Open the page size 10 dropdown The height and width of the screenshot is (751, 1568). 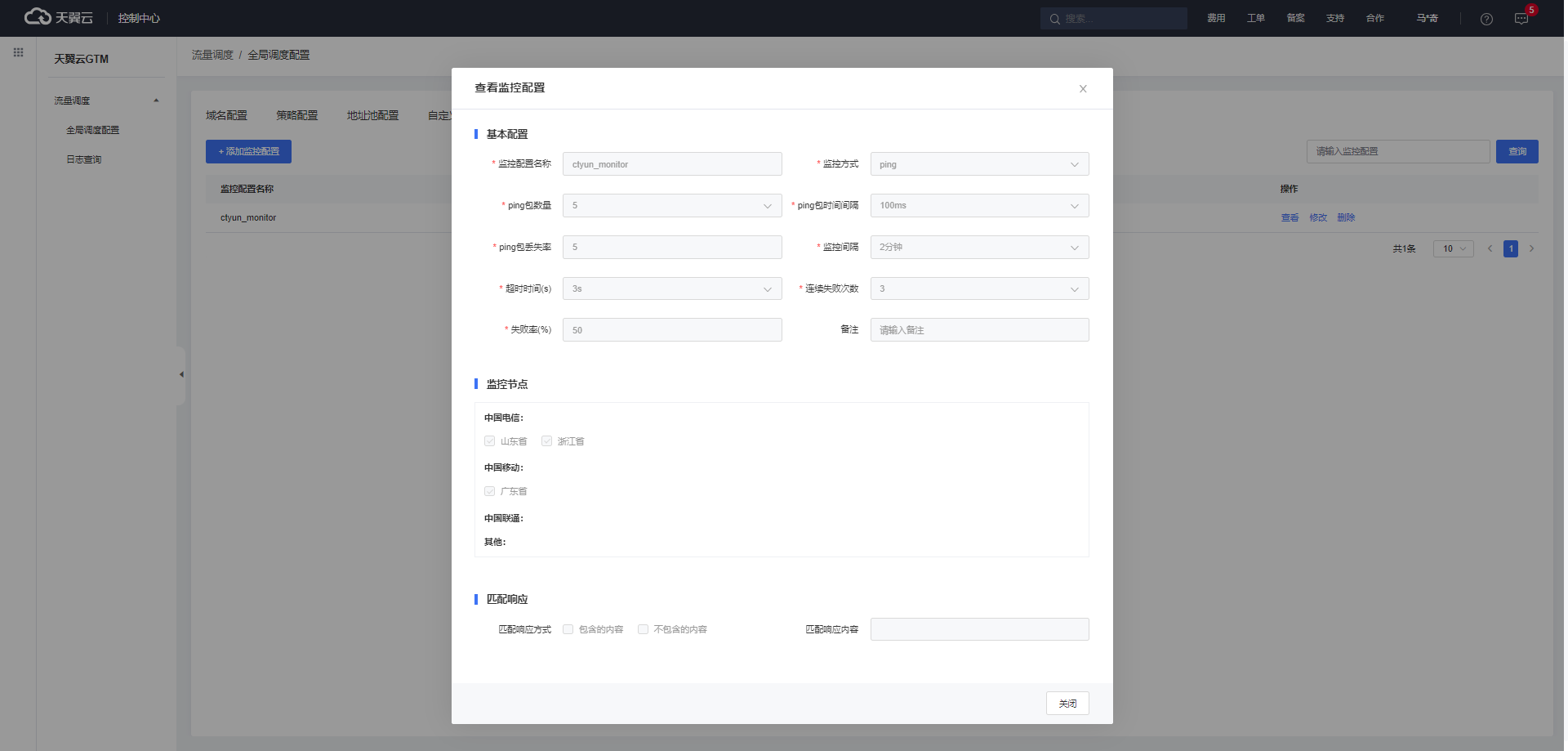(x=1453, y=248)
